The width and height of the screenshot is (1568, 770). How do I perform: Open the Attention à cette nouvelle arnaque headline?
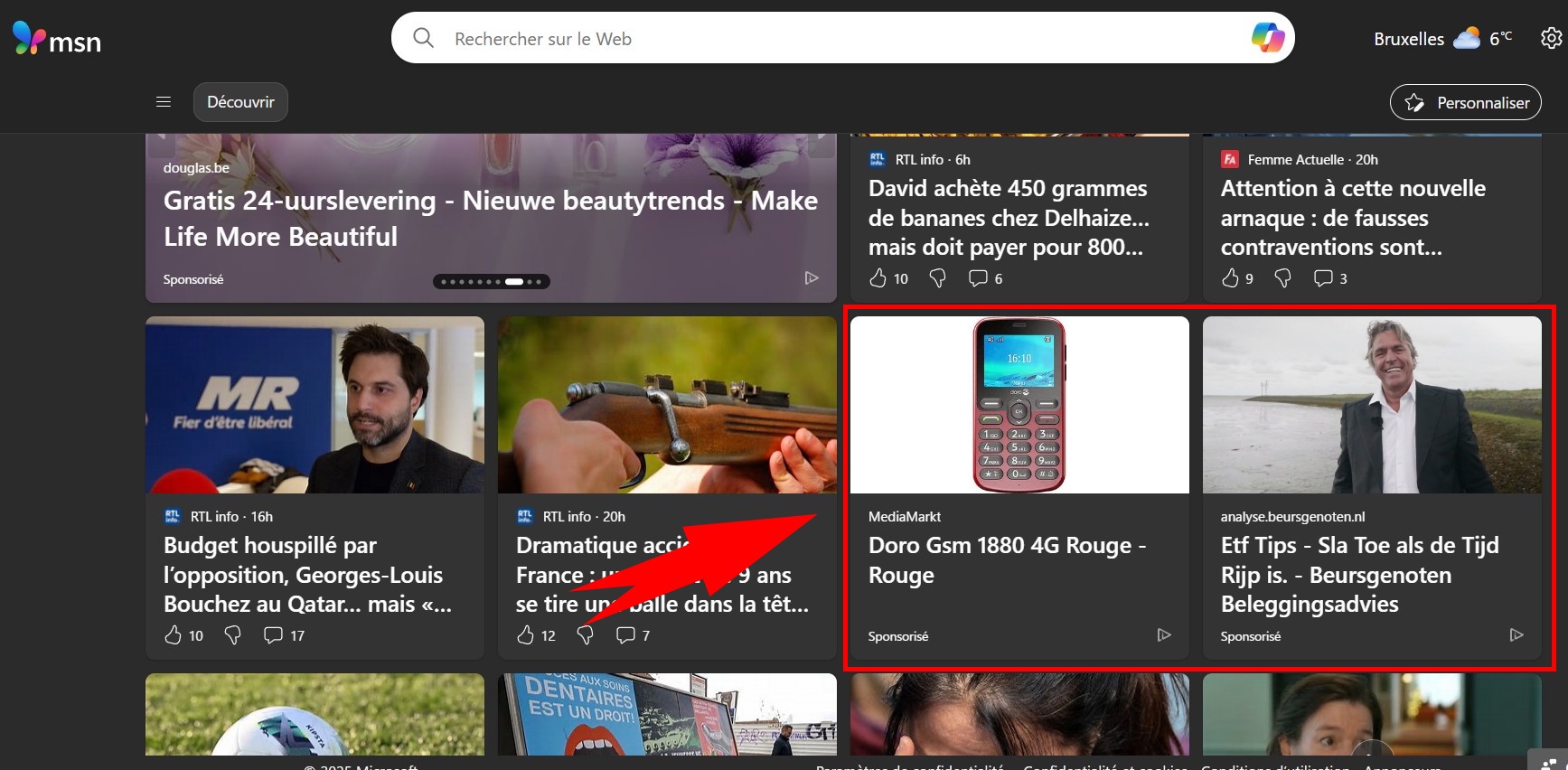tap(1353, 218)
